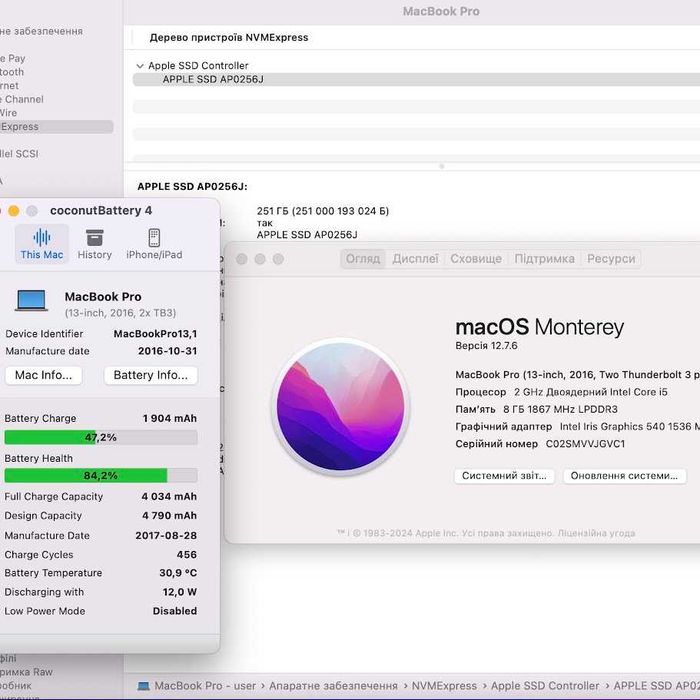Screen dimensions: 700x700
Task: Click the macOS Monterey logo image
Action: (x=341, y=407)
